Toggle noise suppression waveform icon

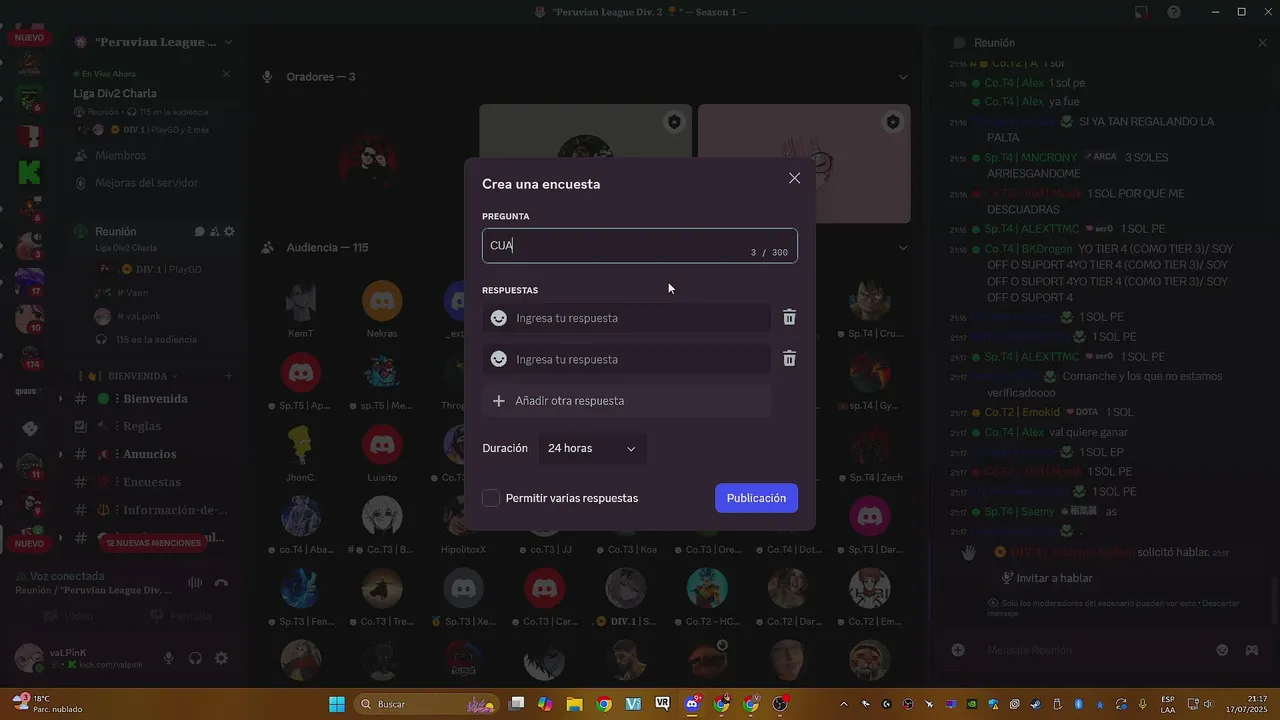tap(195, 583)
